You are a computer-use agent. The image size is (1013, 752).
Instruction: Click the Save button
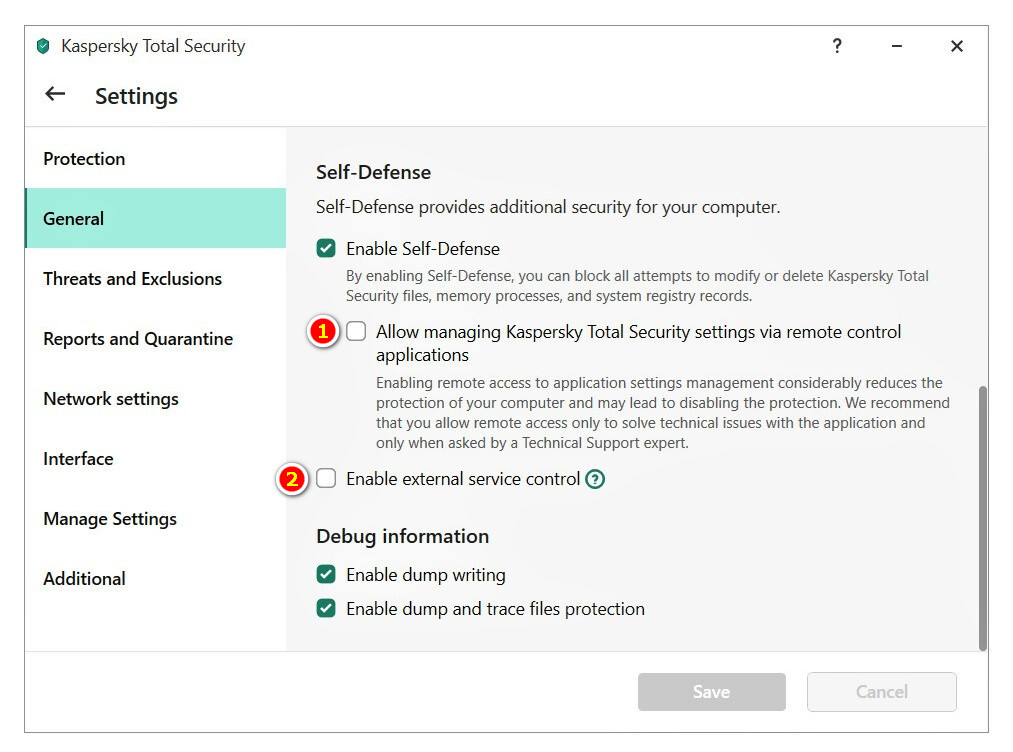(x=711, y=692)
